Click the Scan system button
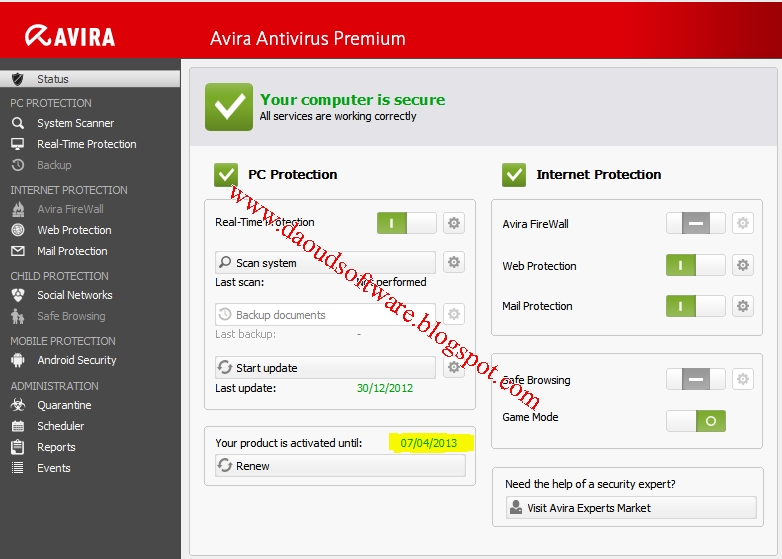This screenshot has width=782, height=559. (325, 262)
